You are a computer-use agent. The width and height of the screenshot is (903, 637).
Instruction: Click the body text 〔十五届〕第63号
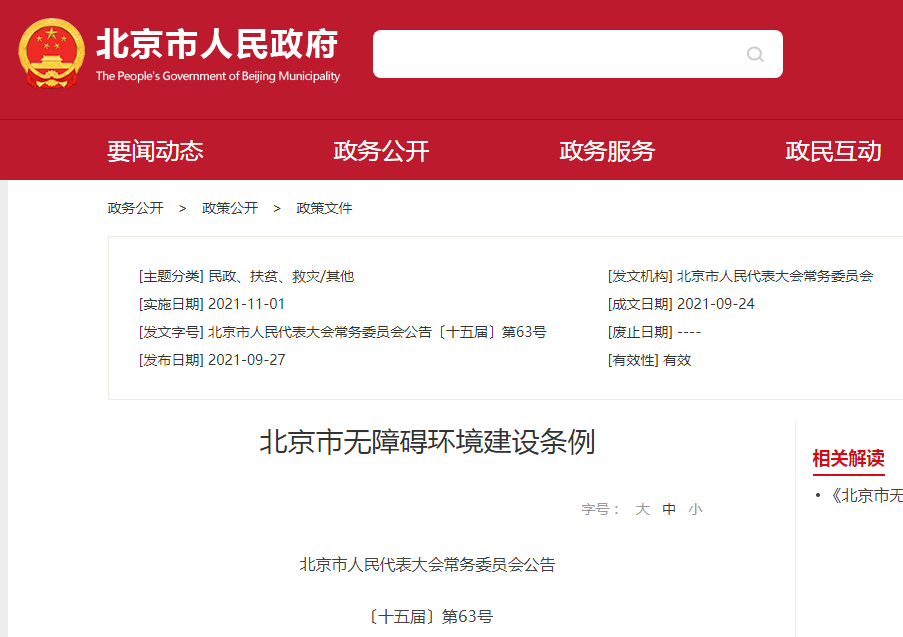pyautogui.click(x=430, y=617)
